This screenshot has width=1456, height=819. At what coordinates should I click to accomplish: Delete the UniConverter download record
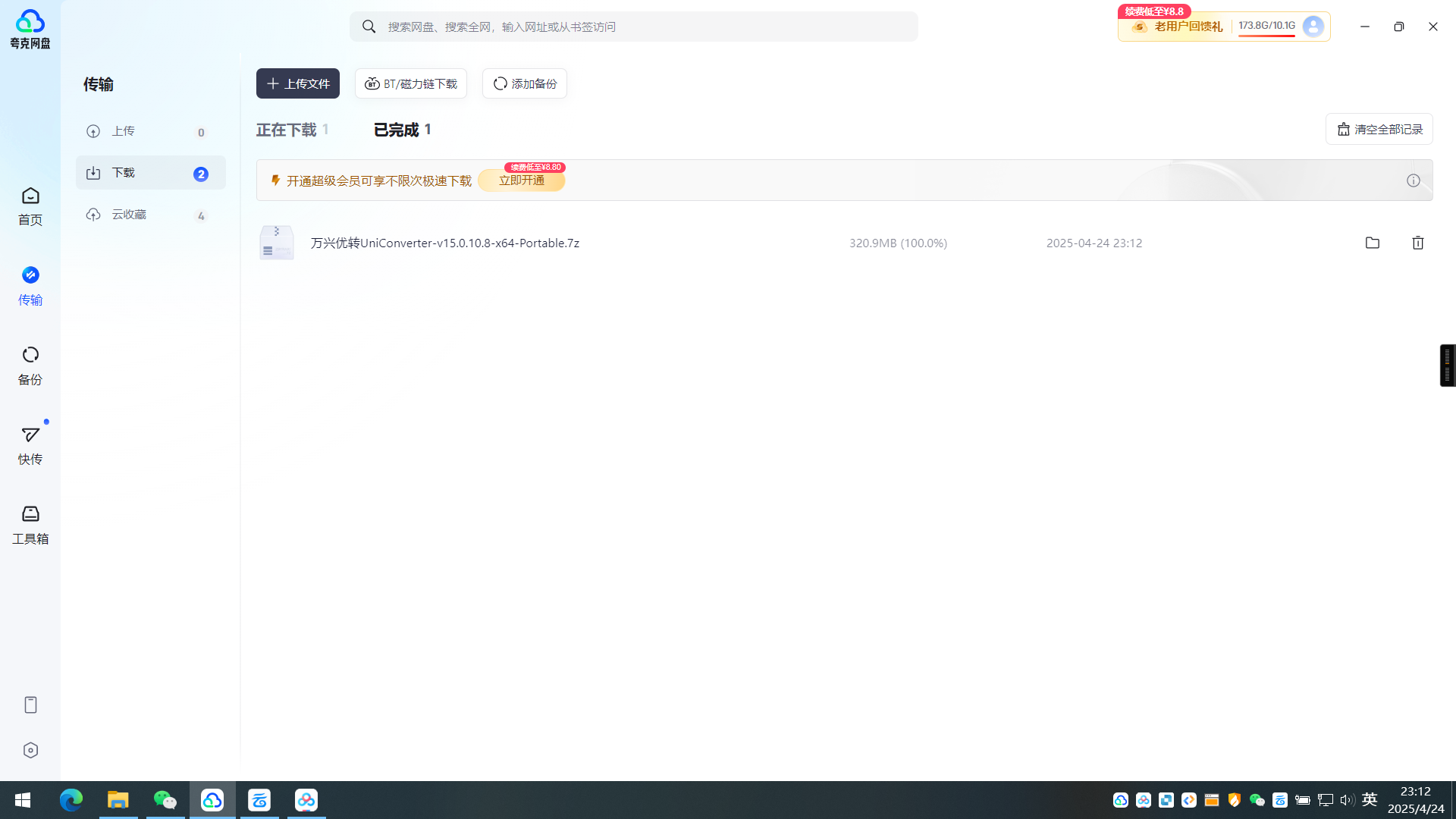1418,243
